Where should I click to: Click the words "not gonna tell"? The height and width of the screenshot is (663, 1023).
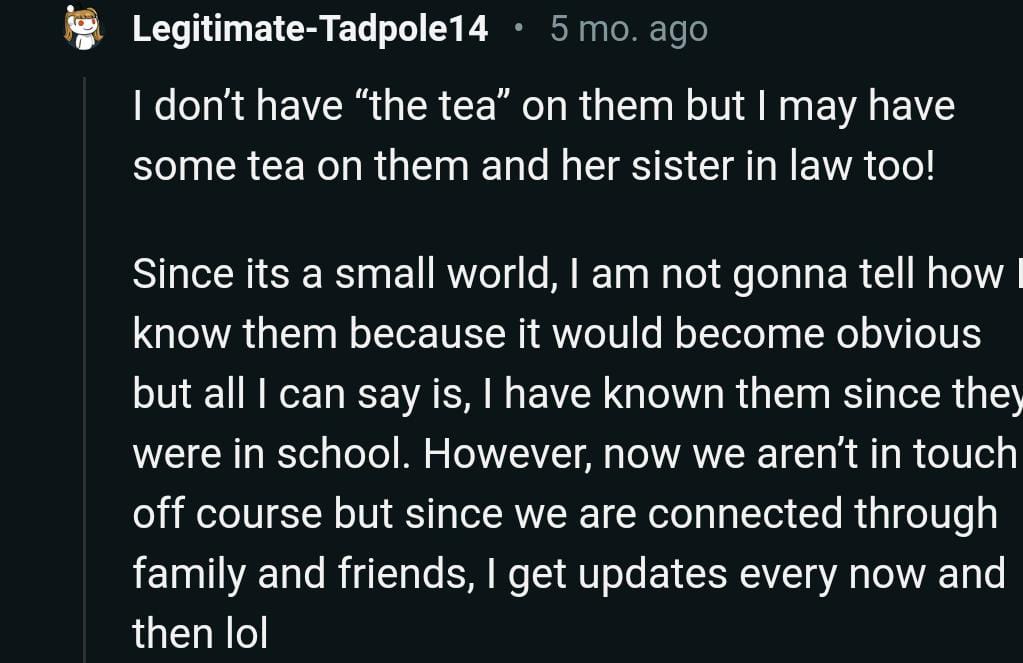click(758, 274)
